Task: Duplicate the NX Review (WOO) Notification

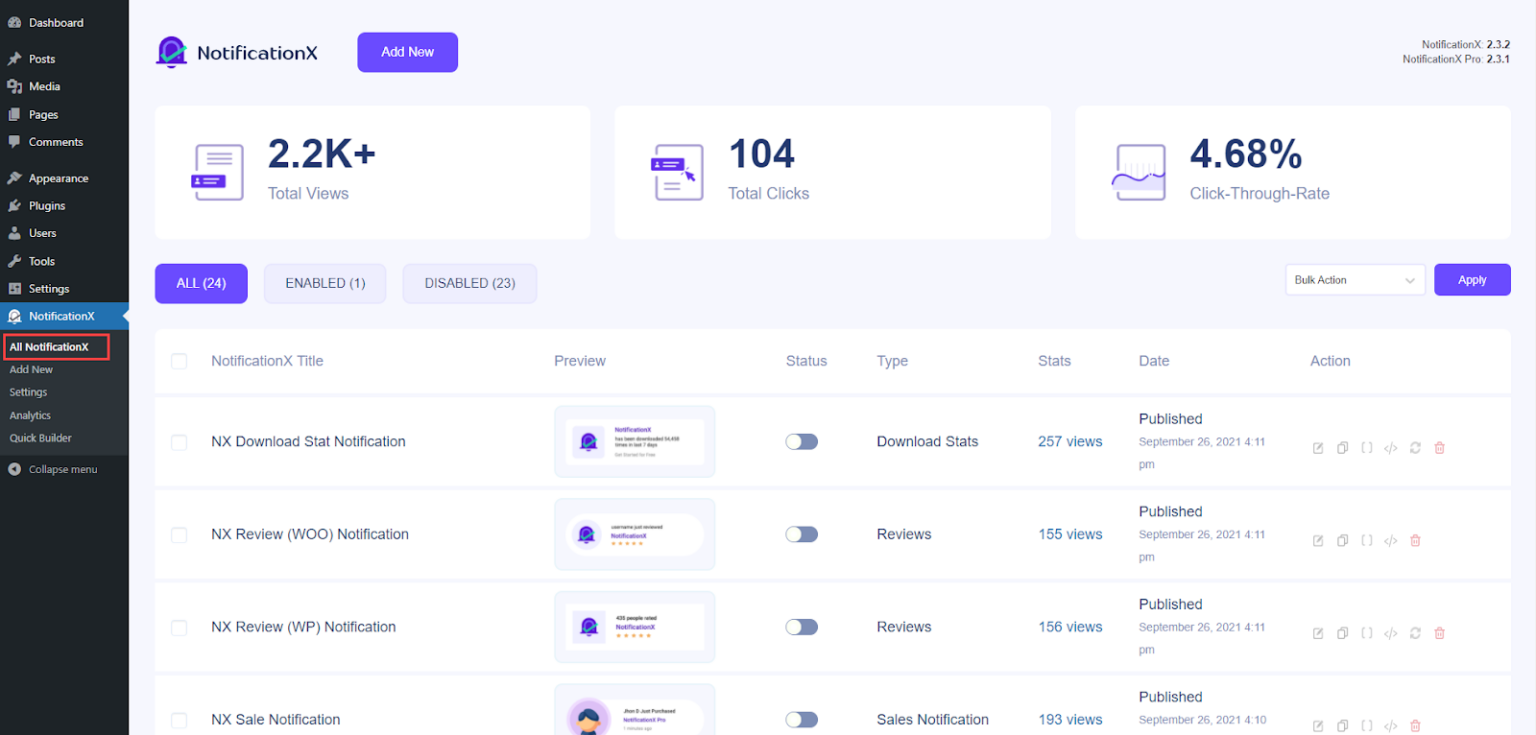Action: pos(1342,540)
